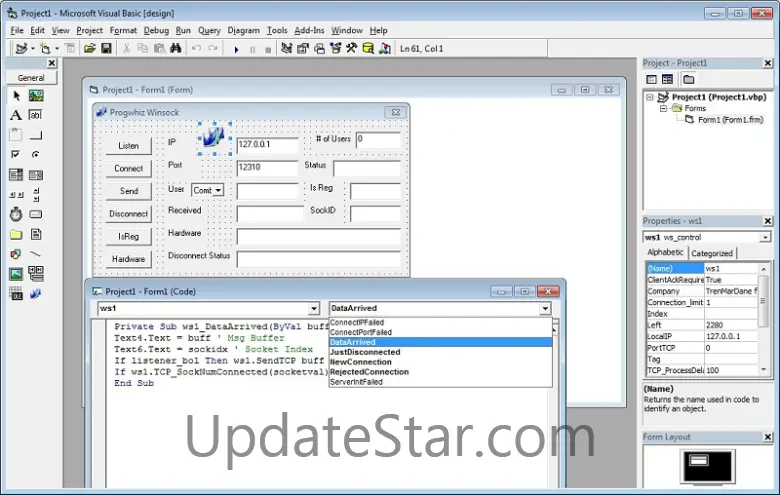The image size is (780, 495).
Task: Save the project with the floppy icon
Action: point(106,48)
